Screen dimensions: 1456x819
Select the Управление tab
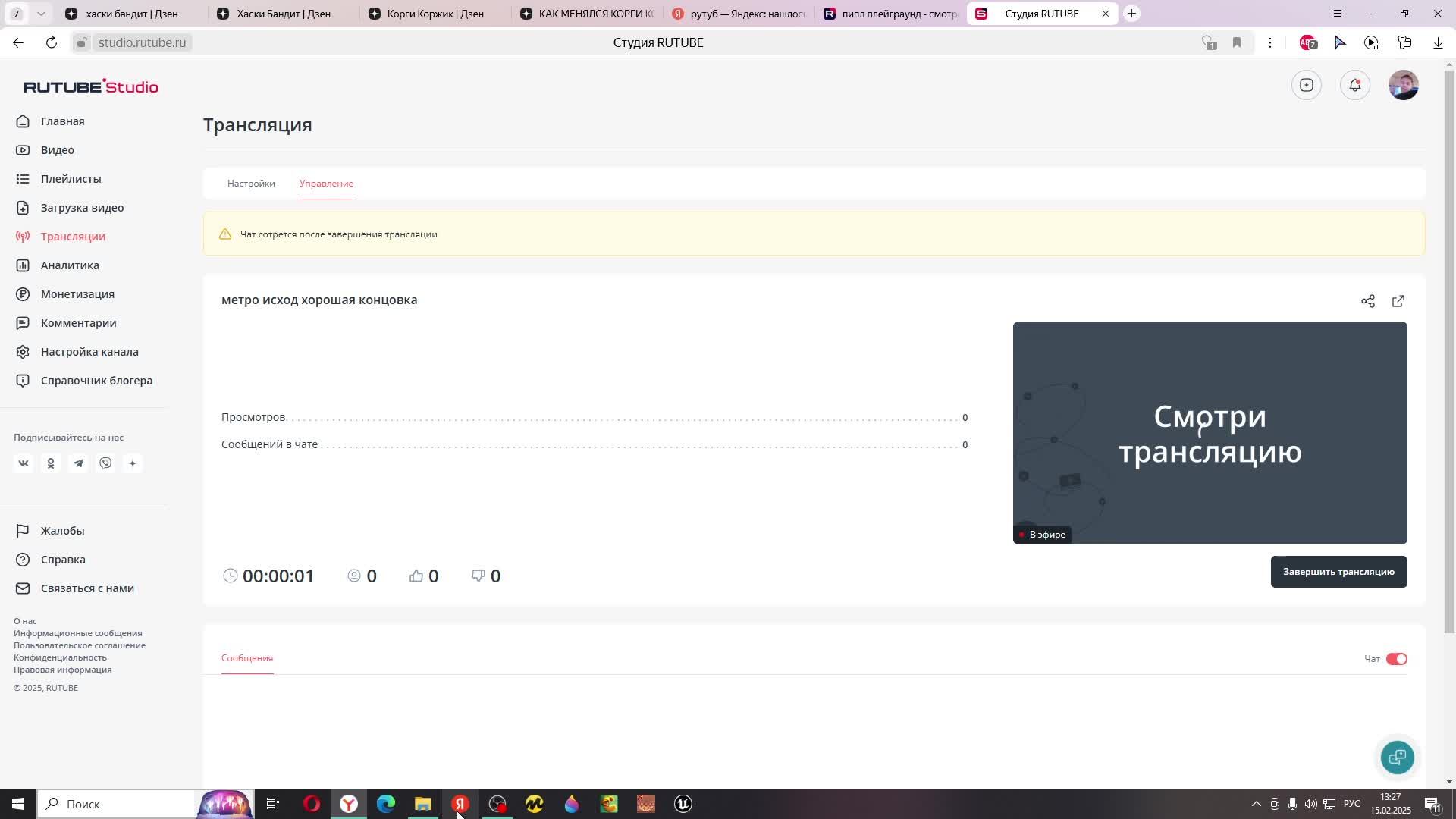pos(326,184)
